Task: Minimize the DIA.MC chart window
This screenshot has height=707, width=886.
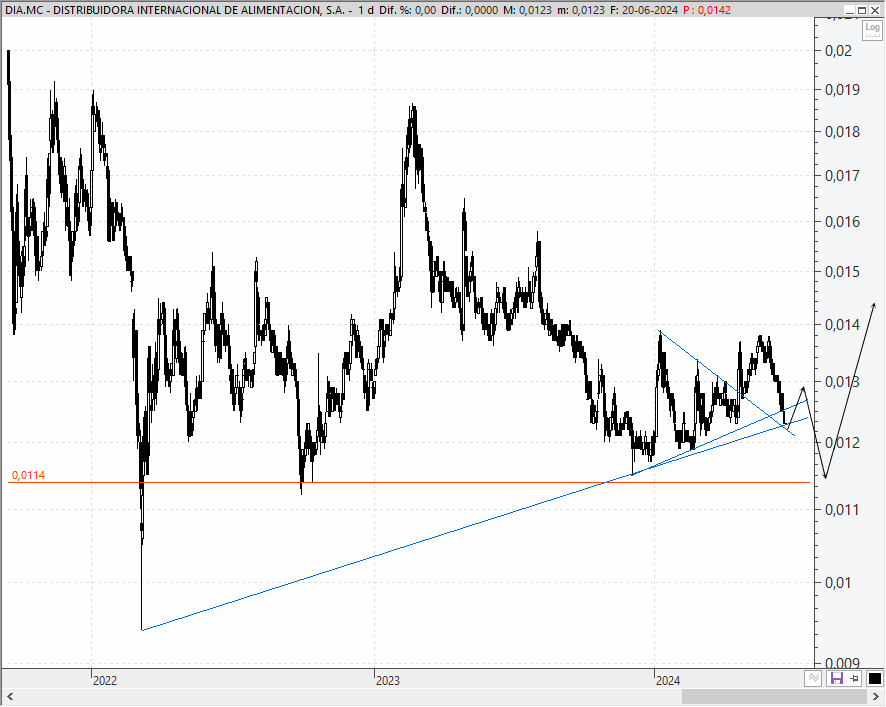Action: 850,10
